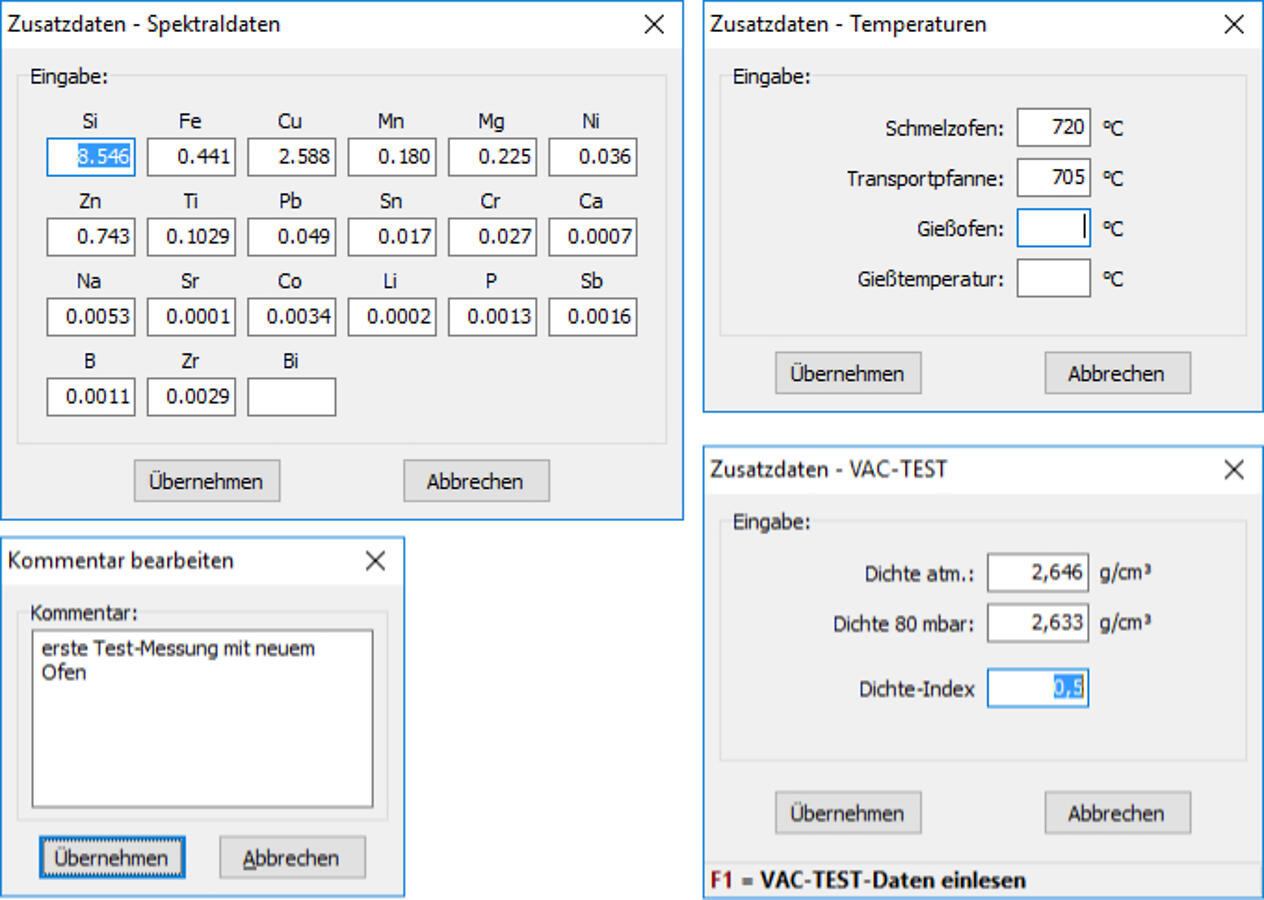Click the empty Bi input field
1264x900 pixels.
tap(291, 397)
